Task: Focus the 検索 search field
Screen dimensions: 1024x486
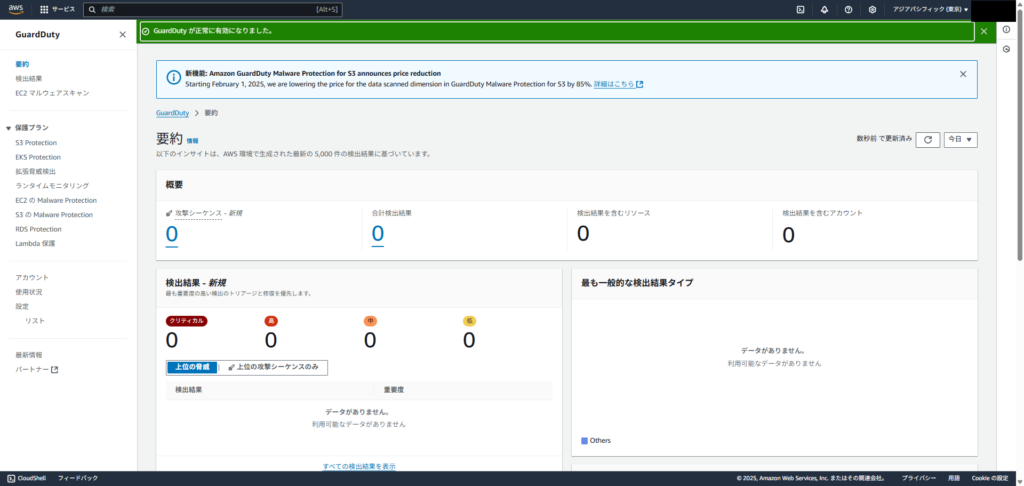Action: [213, 10]
